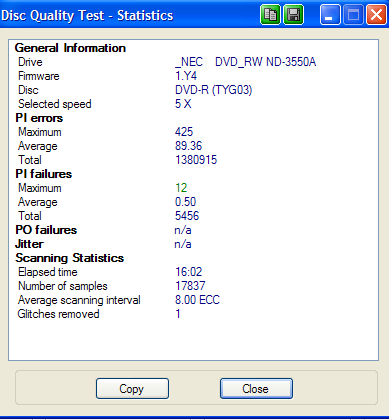Click the PO failures n/a value
The height and width of the screenshot is (420, 389).
point(183,230)
